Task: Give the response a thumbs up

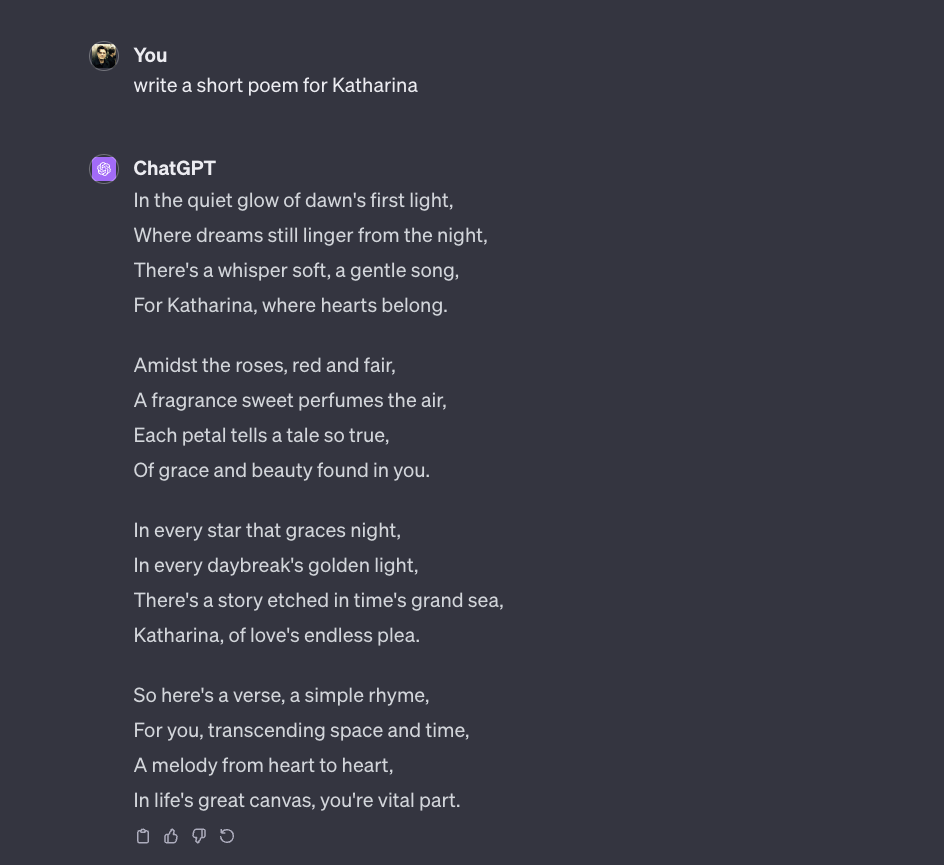Action: tap(171, 836)
